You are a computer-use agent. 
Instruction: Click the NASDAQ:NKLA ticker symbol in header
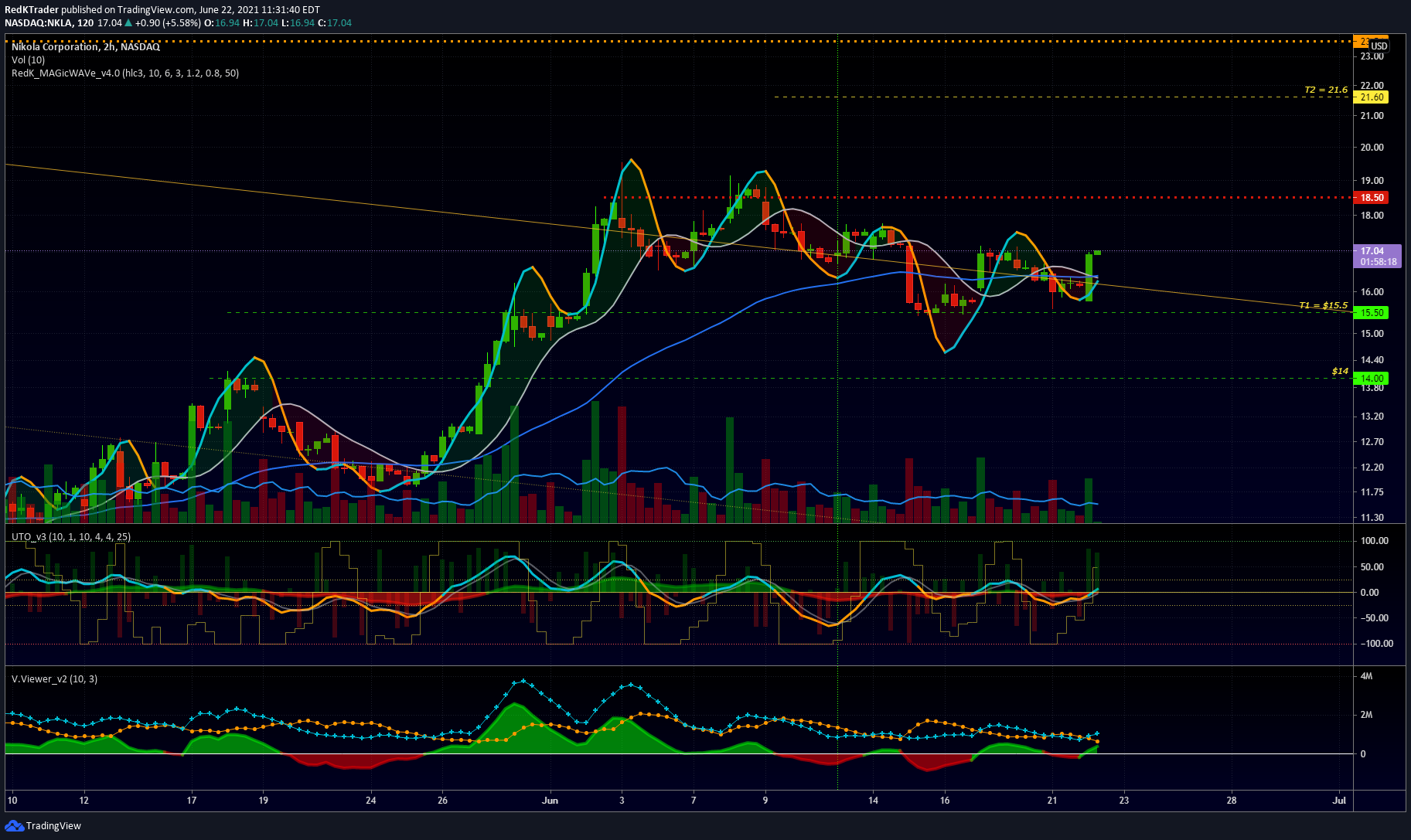39,22
